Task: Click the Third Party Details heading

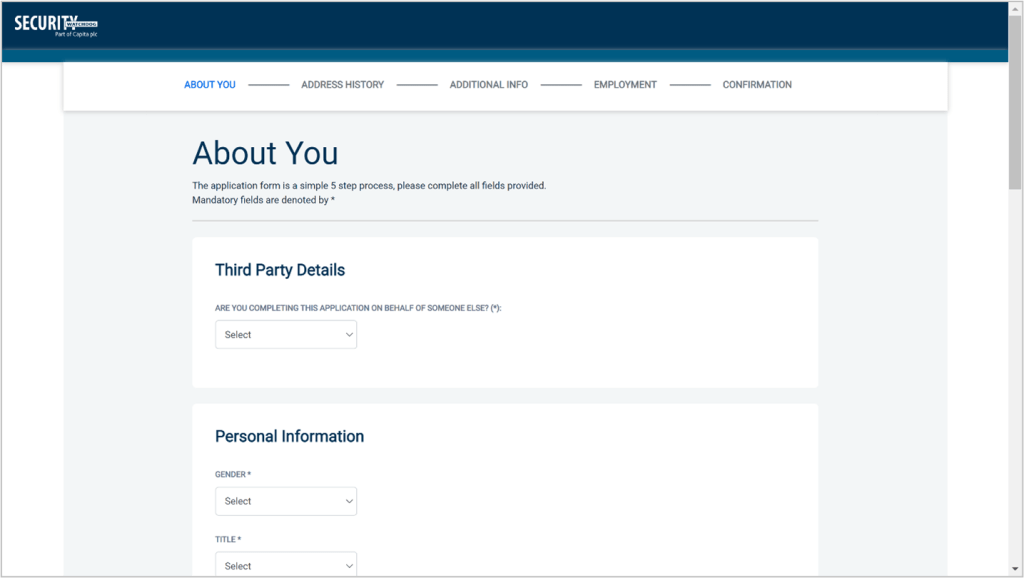Action: tap(280, 270)
